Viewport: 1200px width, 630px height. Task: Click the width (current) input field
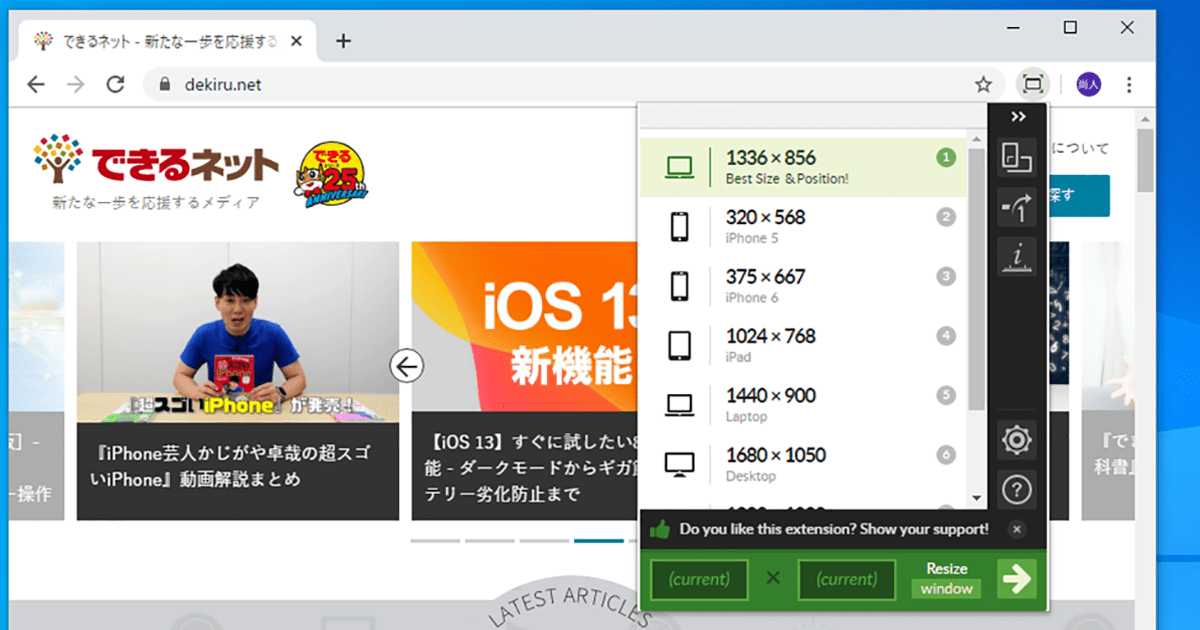(x=700, y=579)
